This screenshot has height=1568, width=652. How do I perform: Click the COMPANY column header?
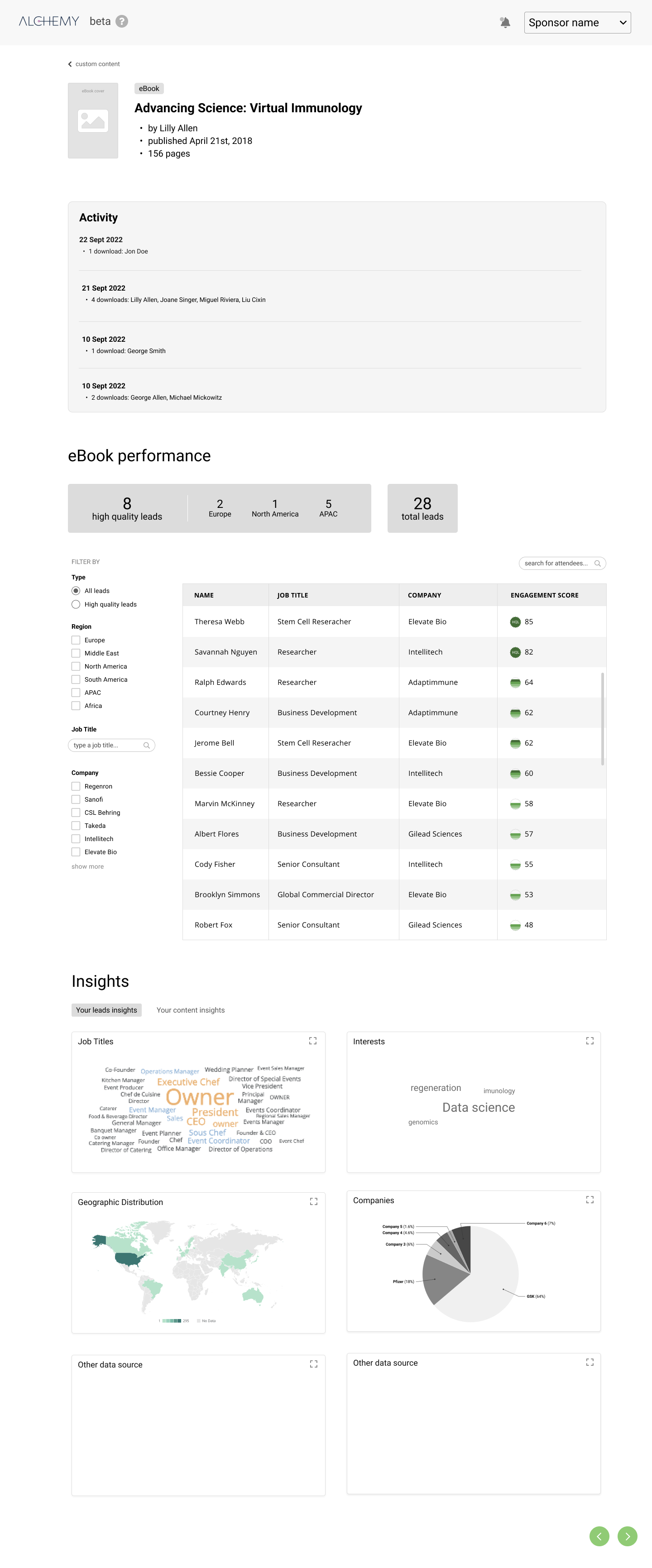[x=424, y=595]
